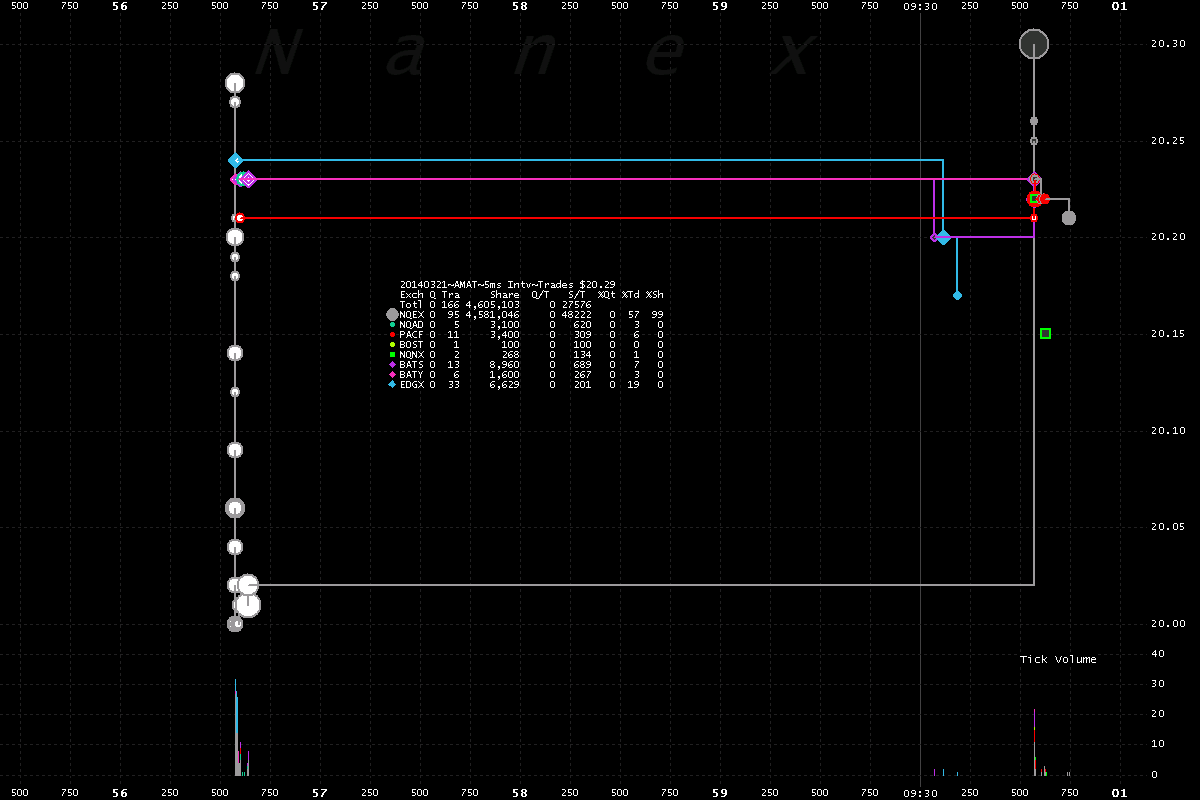Click the 20.10 price axis label
This screenshot has width=1200, height=800.
1168,431
